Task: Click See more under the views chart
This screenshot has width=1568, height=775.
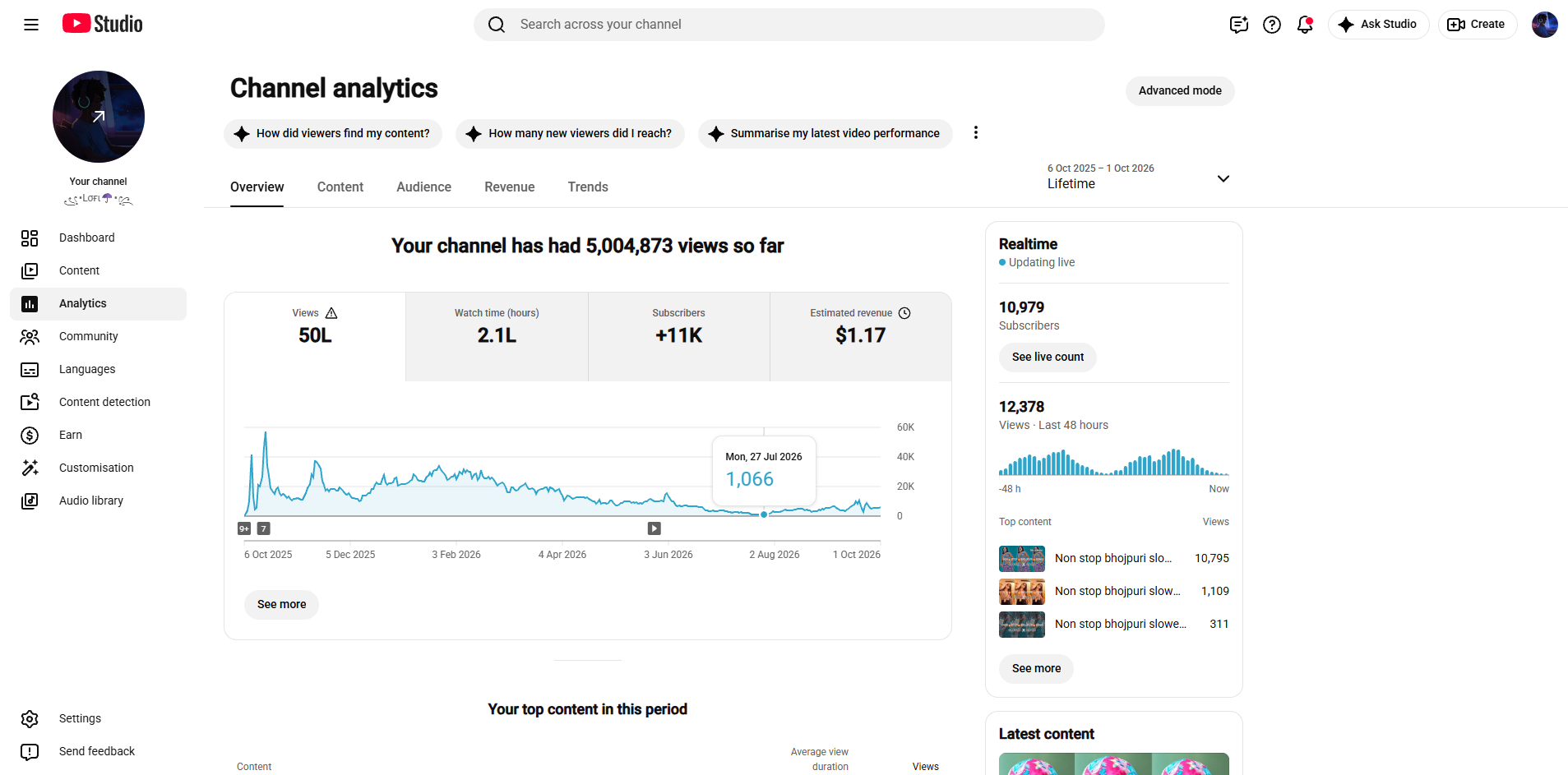Action: pyautogui.click(x=281, y=604)
